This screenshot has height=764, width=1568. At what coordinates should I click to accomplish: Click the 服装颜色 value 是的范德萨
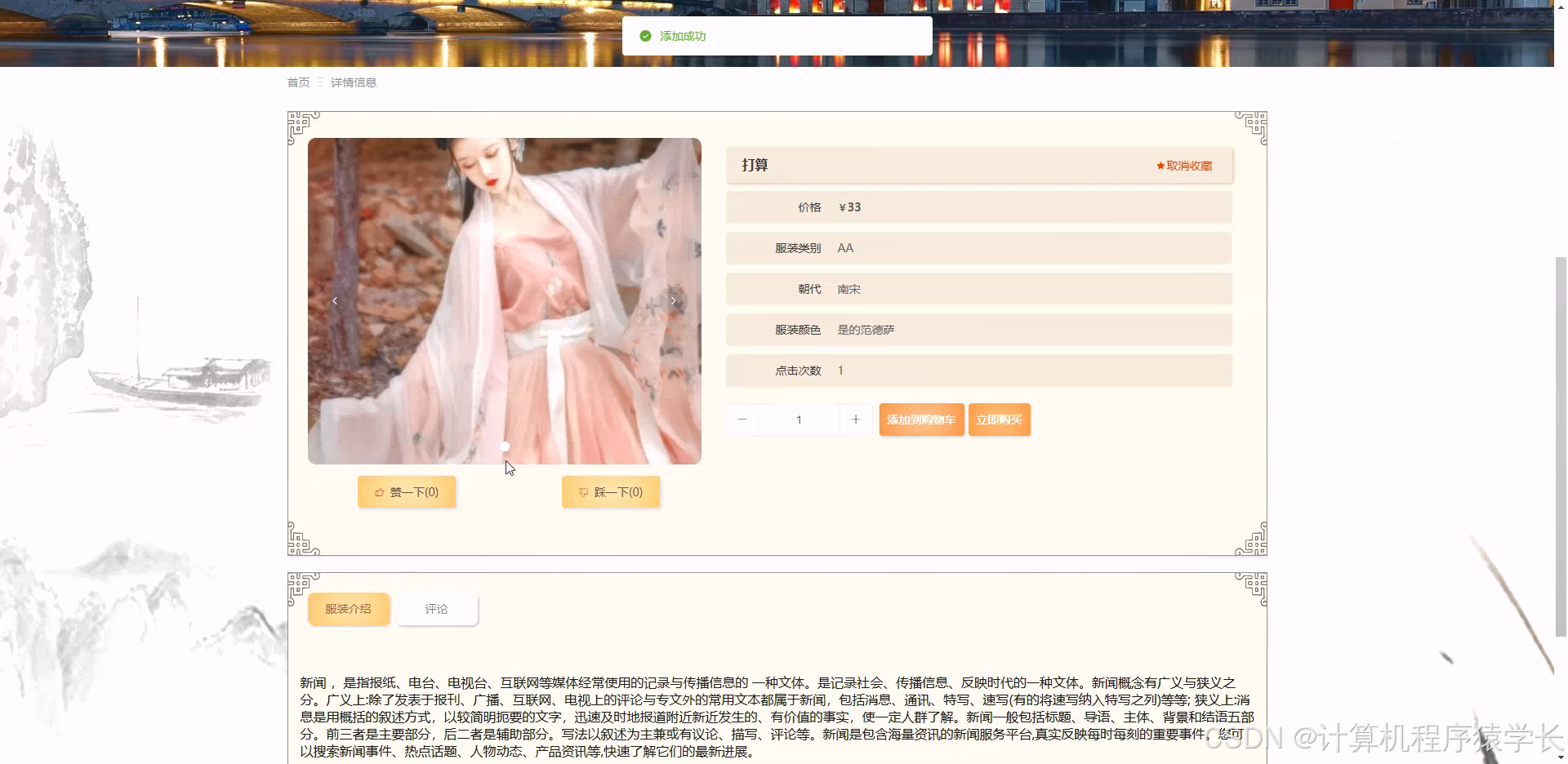pos(866,330)
